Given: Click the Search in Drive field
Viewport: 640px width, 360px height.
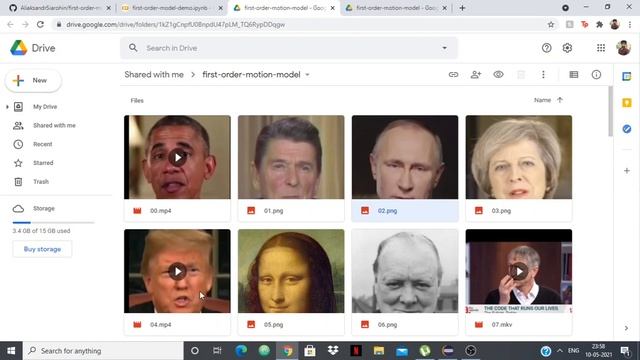Looking at the screenshot, I should coord(289,48).
